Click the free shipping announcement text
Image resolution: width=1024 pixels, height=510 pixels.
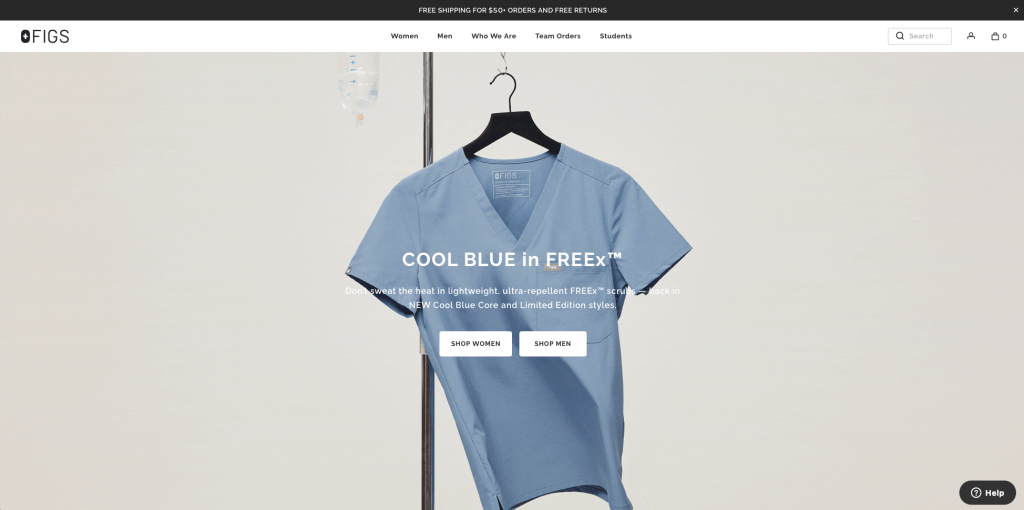coord(513,10)
